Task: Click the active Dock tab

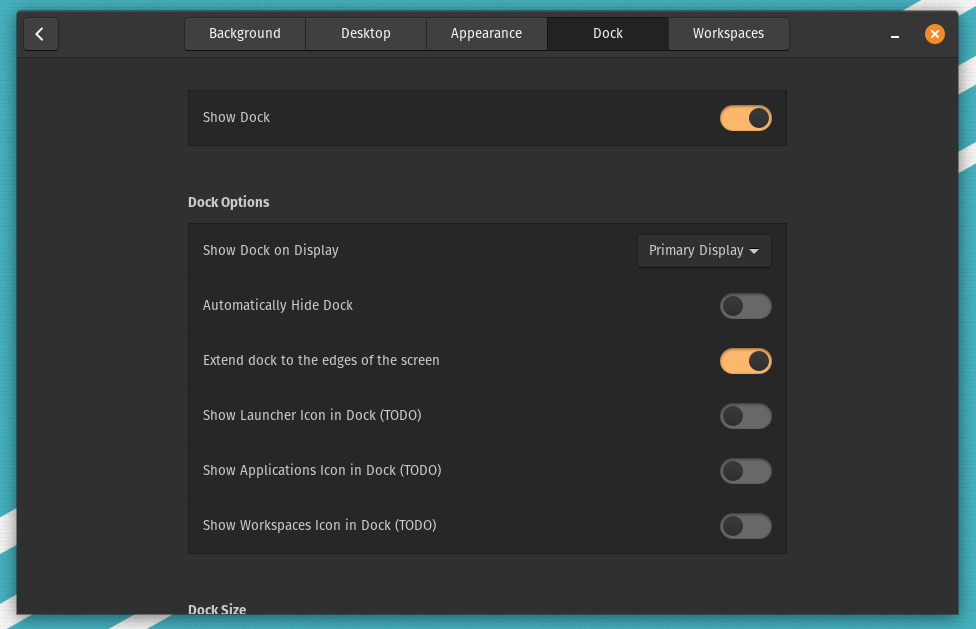Action: tap(607, 34)
